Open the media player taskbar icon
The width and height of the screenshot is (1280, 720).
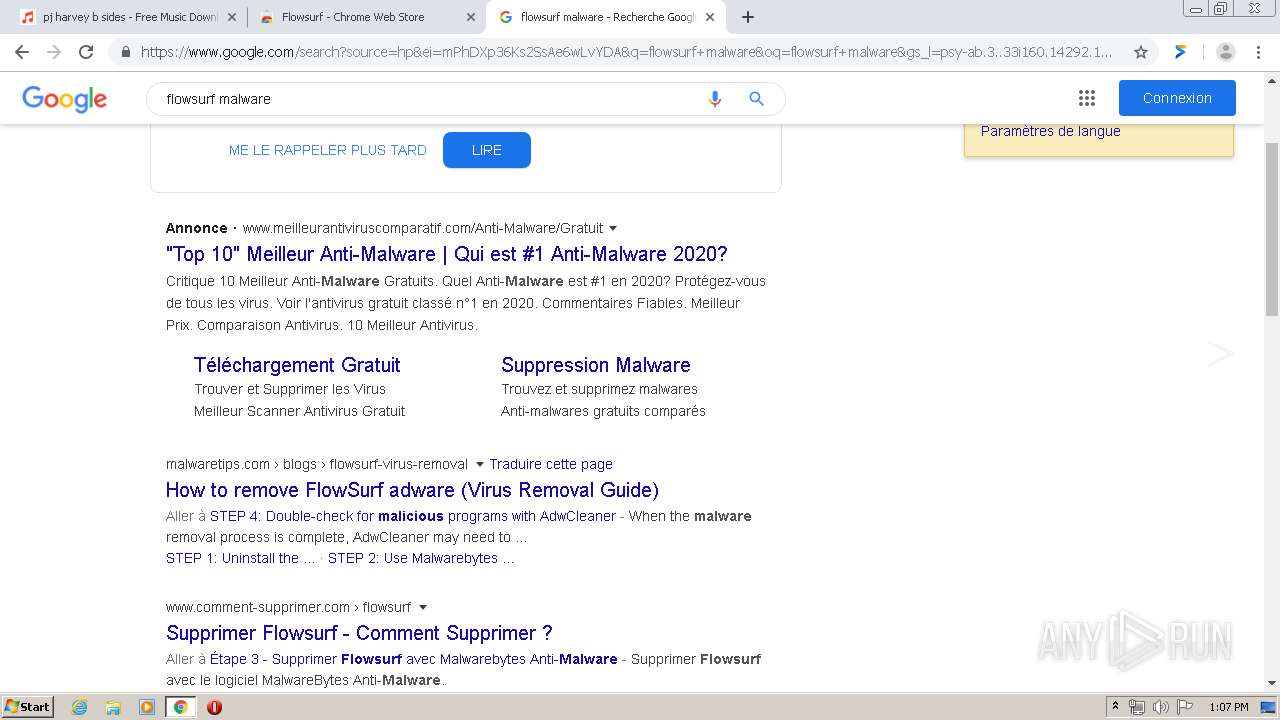(147, 707)
